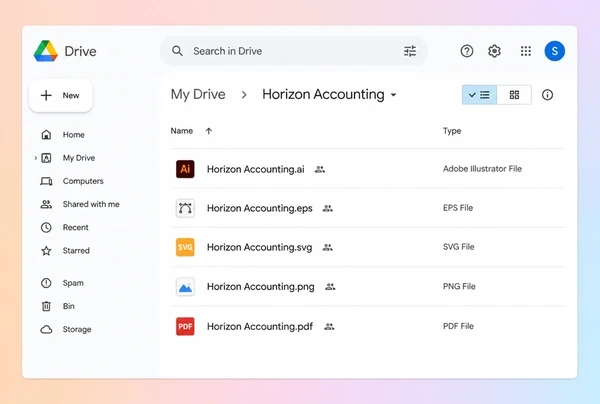600x404 pixels.
Task: Go to Home in sidebar
Action: 74,135
